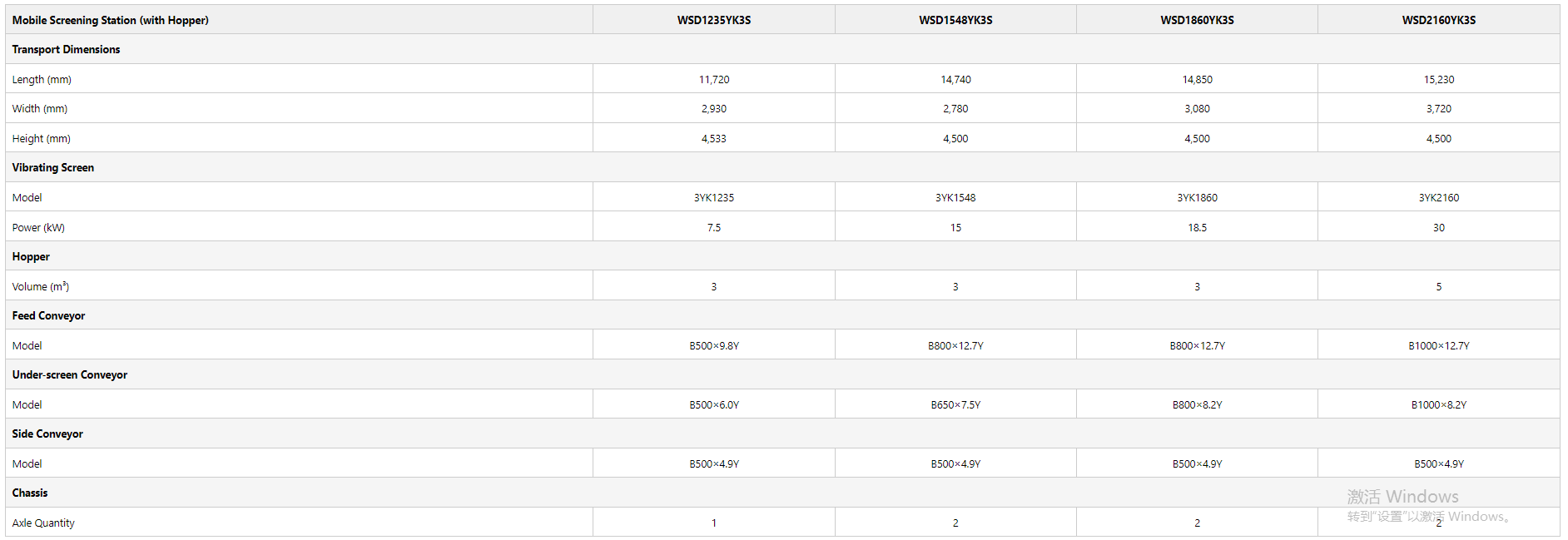Screen dimensions: 1568x540
Task: Click the Mobile Screening Station header cell
Action: pos(111,20)
